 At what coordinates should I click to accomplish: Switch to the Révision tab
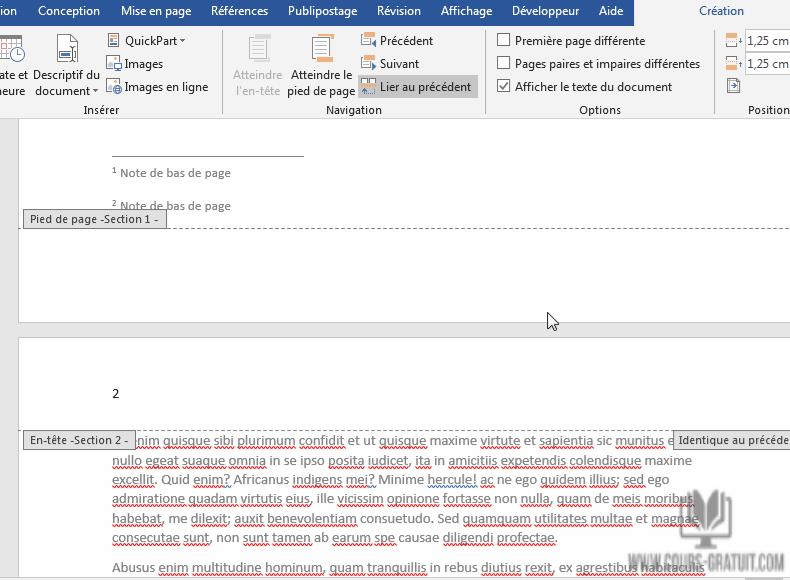pyautogui.click(x=398, y=11)
